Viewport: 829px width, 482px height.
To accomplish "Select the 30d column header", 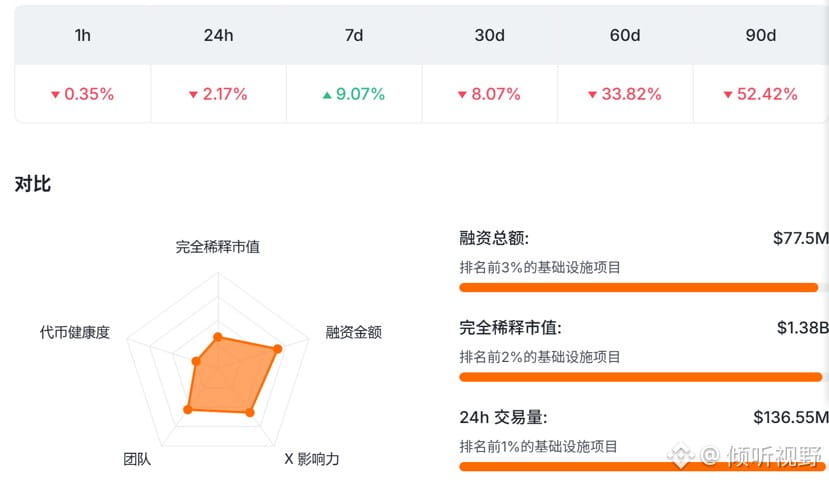I will 490,35.
